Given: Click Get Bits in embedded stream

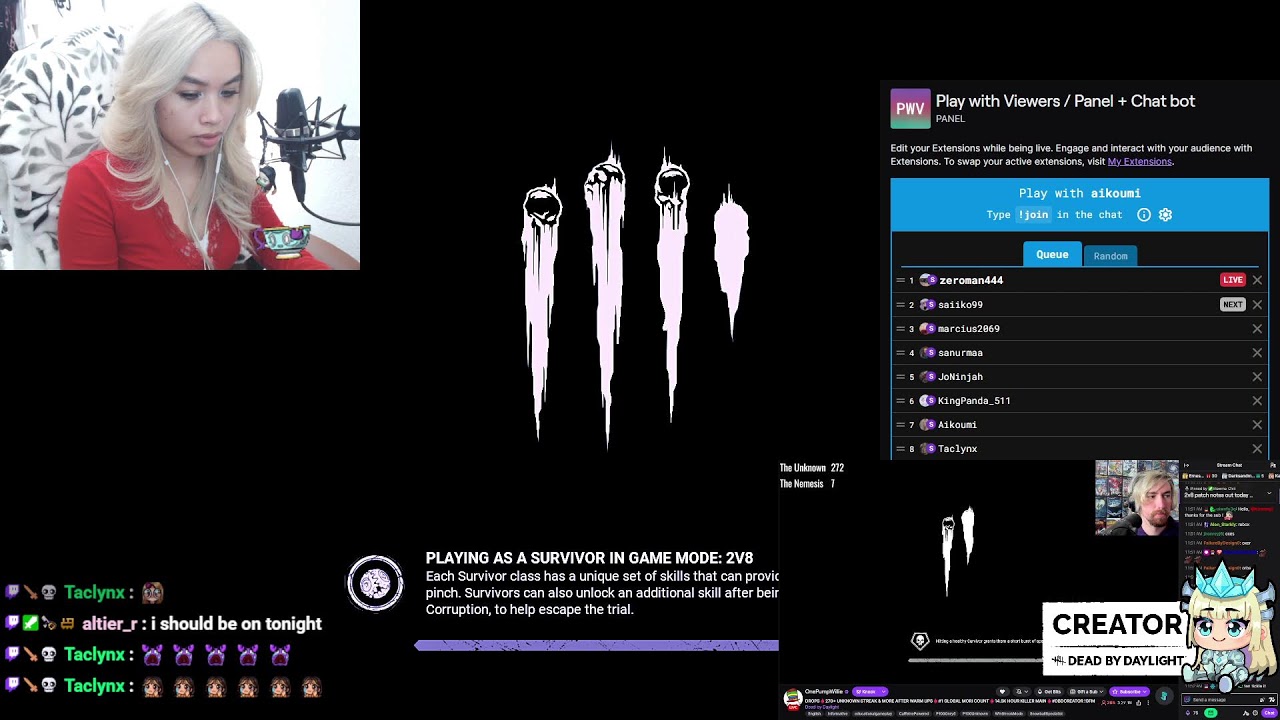Looking at the screenshot, I should (x=1049, y=691).
